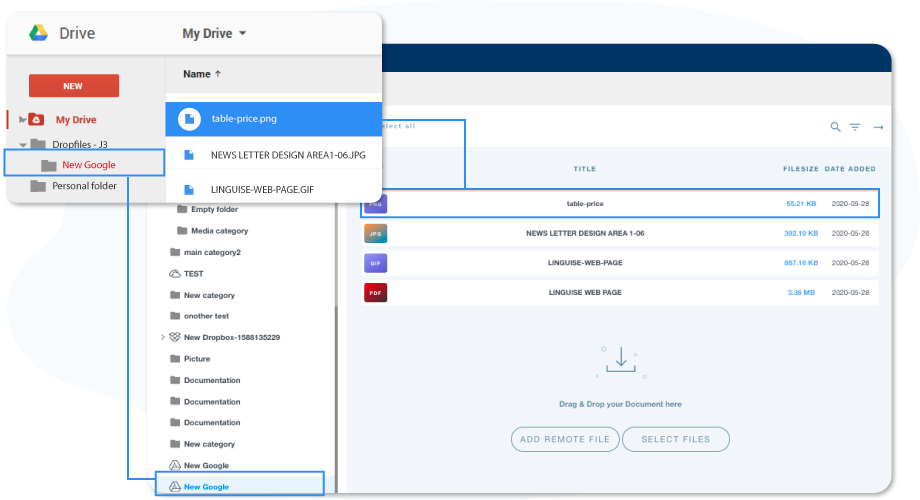The width and height of the screenshot is (920, 500).
Task: Select New Dropbox-1588135229 category
Action: coord(232,337)
